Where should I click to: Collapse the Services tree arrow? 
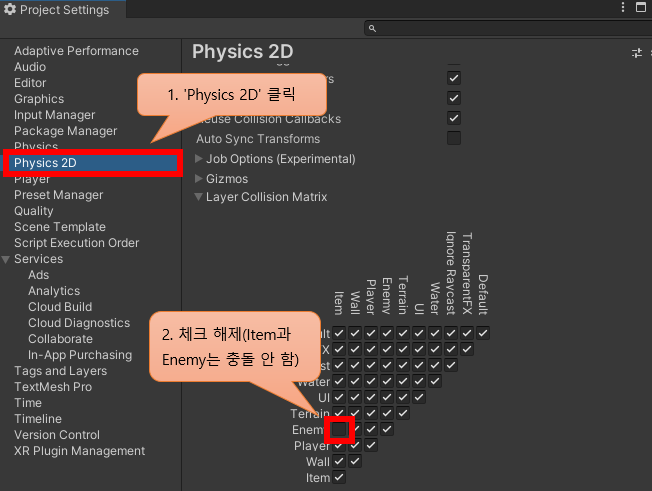pos(6,259)
